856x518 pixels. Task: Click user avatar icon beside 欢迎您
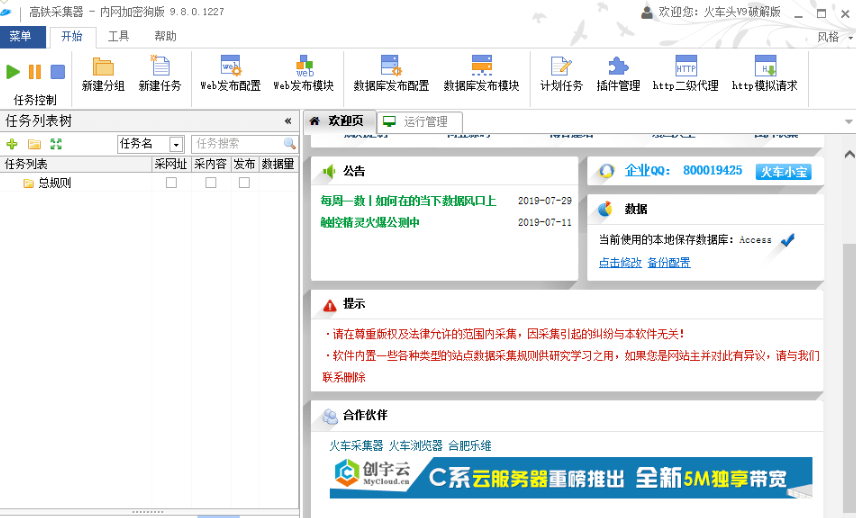coord(647,12)
